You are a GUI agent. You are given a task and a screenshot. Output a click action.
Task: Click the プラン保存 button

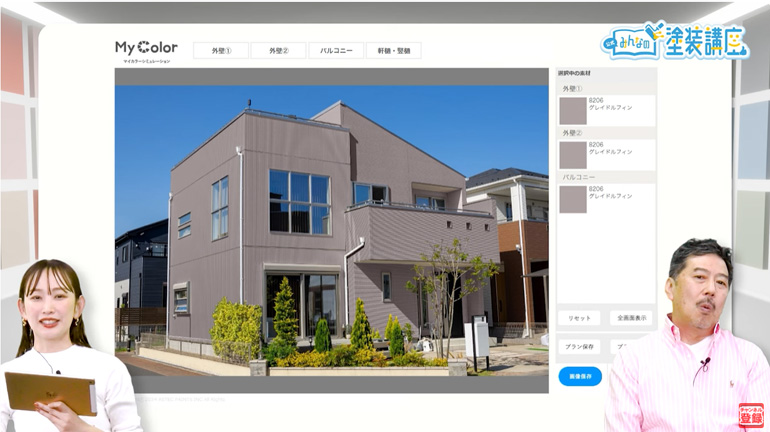tap(579, 346)
